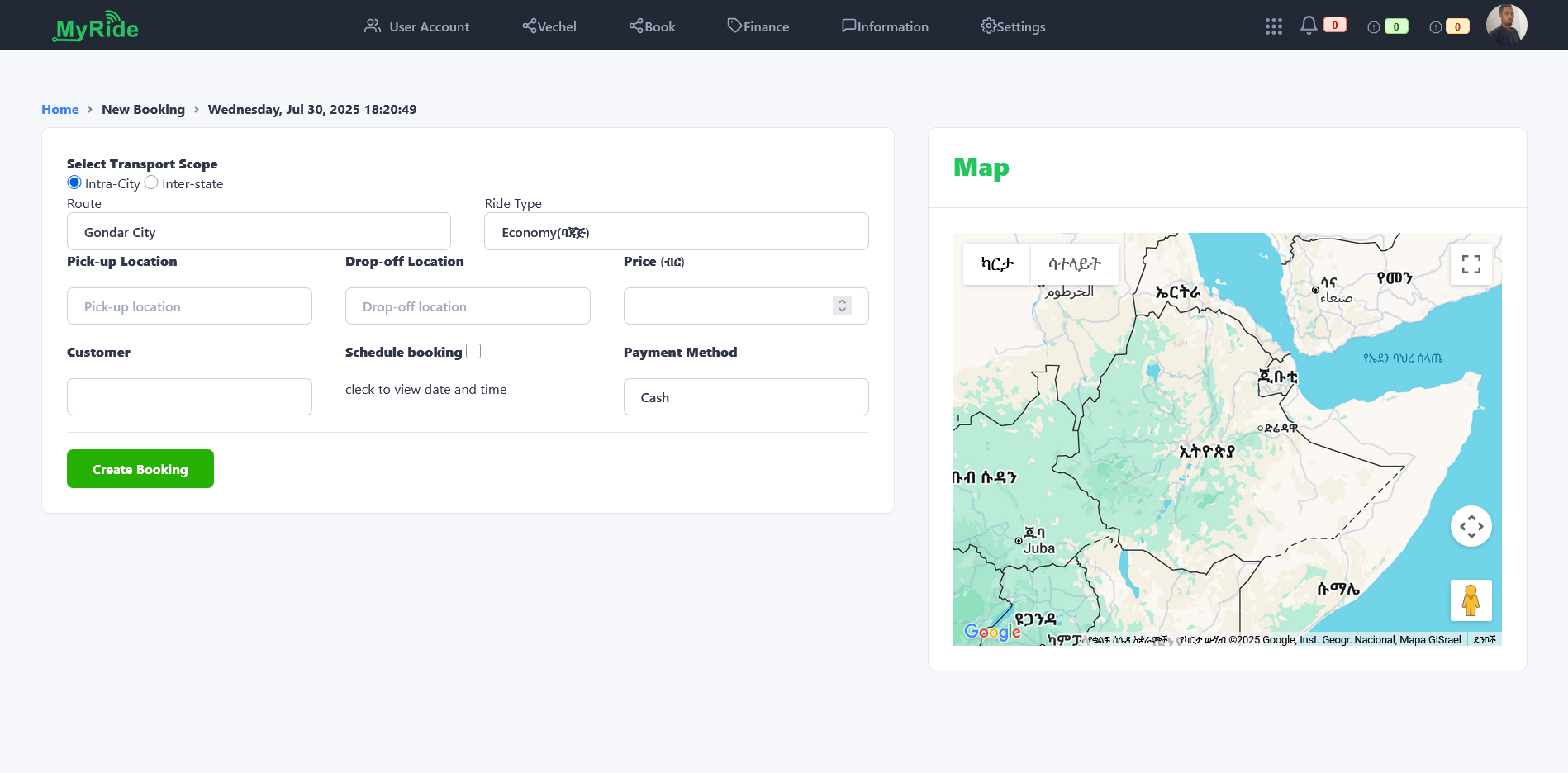Click the MyRide logo
Viewport: 1568px width, 773px height.
click(x=96, y=27)
